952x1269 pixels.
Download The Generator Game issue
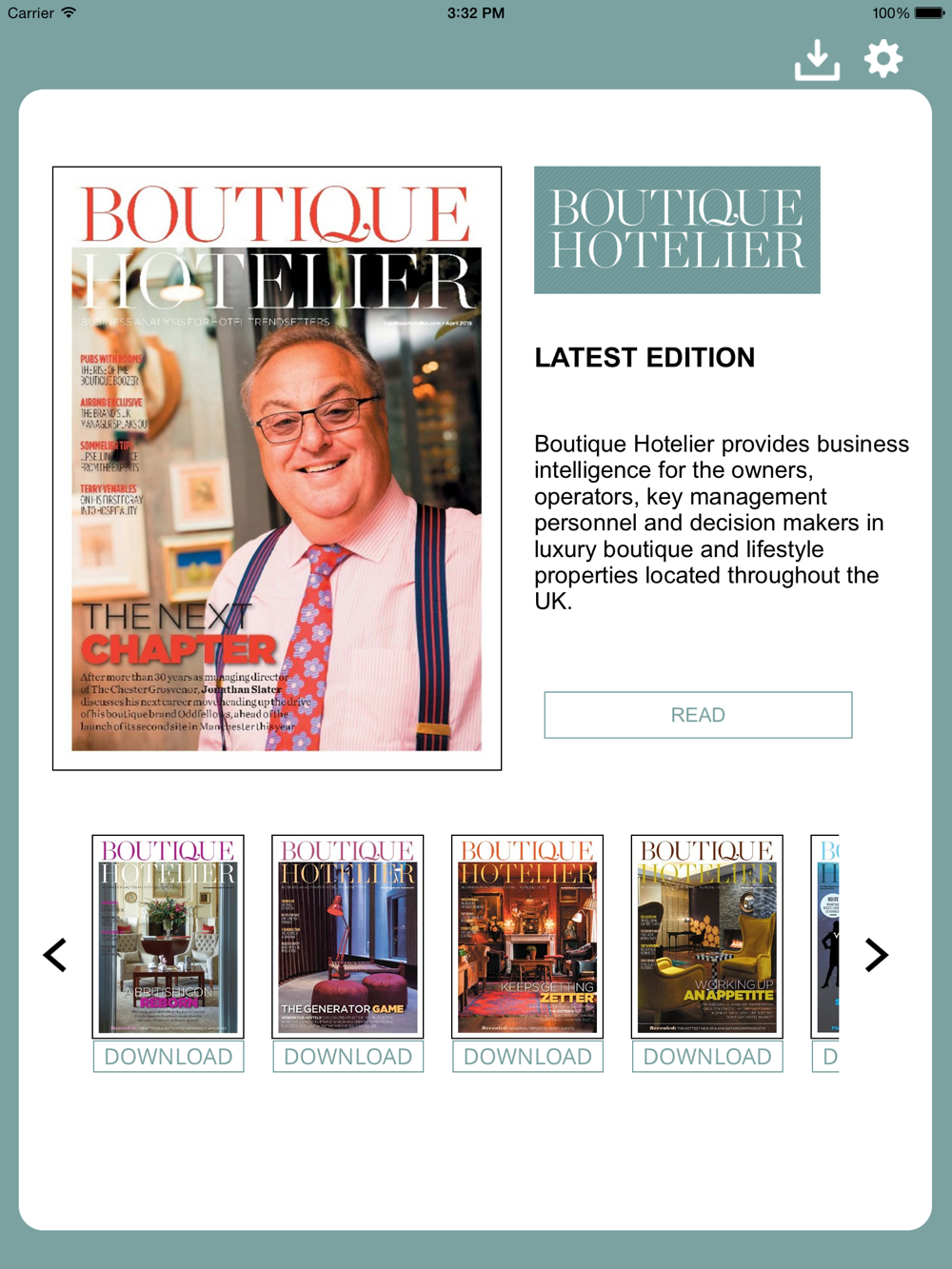(x=347, y=1057)
